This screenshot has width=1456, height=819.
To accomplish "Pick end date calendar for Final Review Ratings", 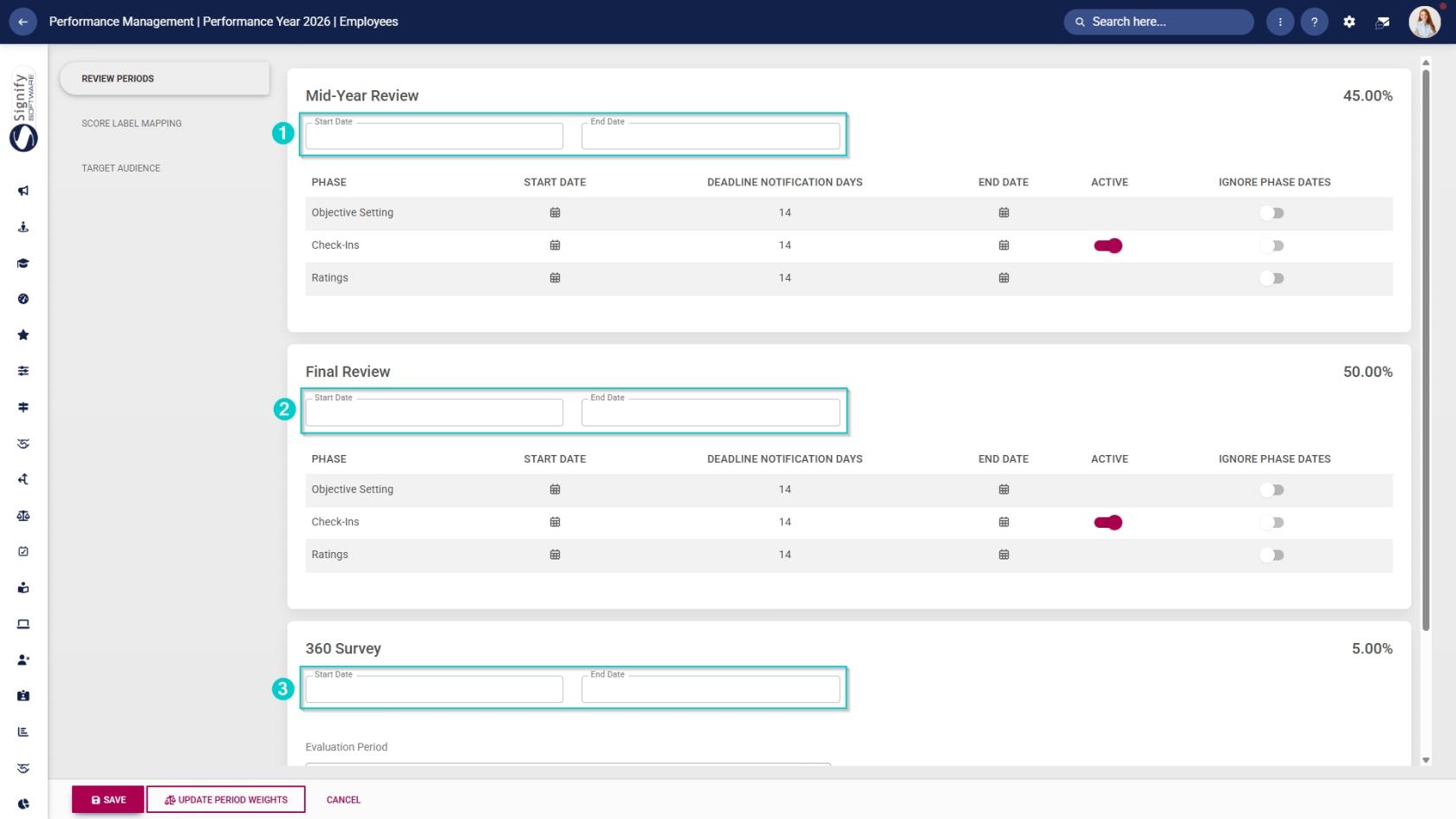I will pos(1004,555).
